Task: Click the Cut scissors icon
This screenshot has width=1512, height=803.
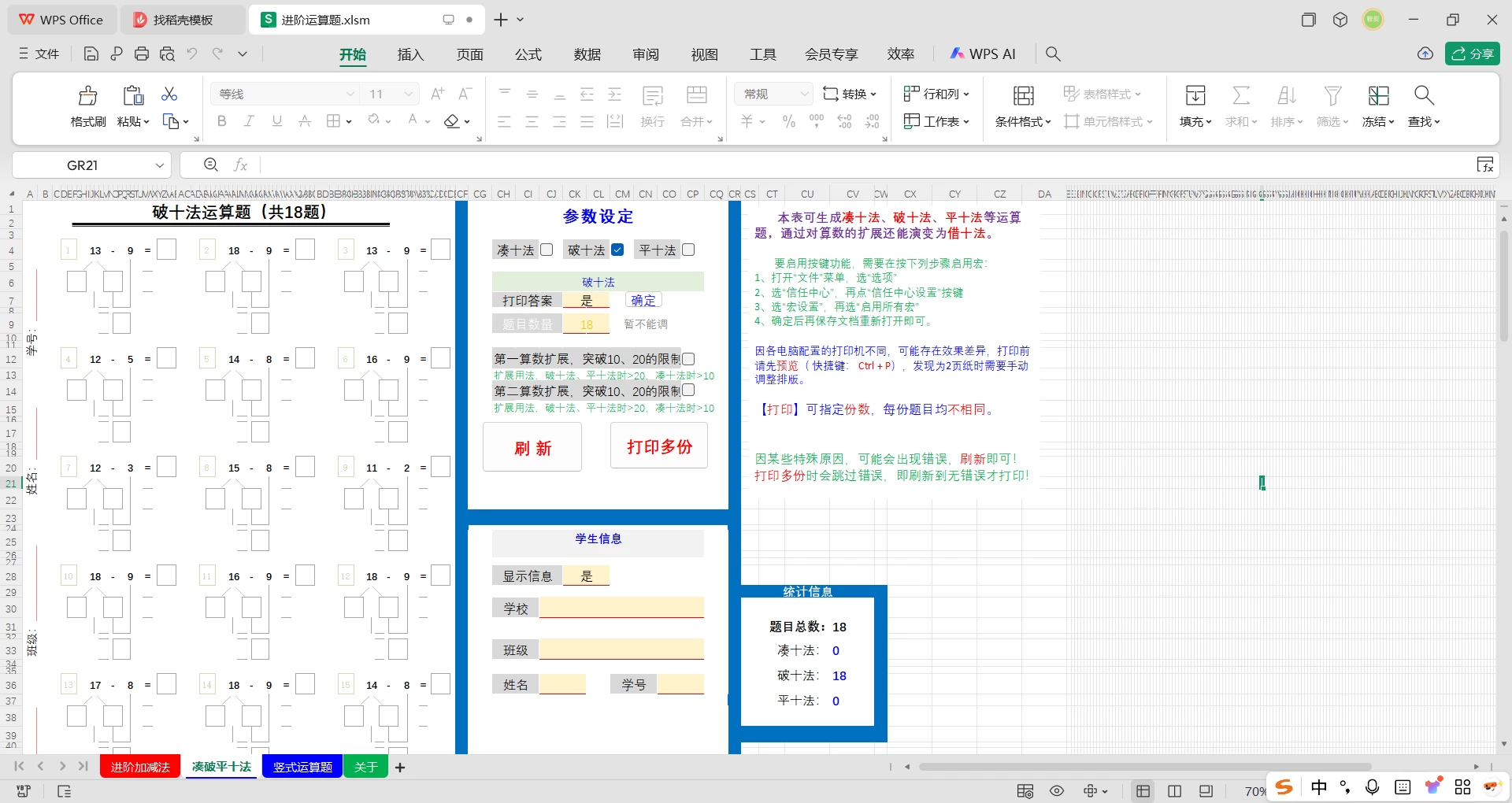Action: coord(169,94)
